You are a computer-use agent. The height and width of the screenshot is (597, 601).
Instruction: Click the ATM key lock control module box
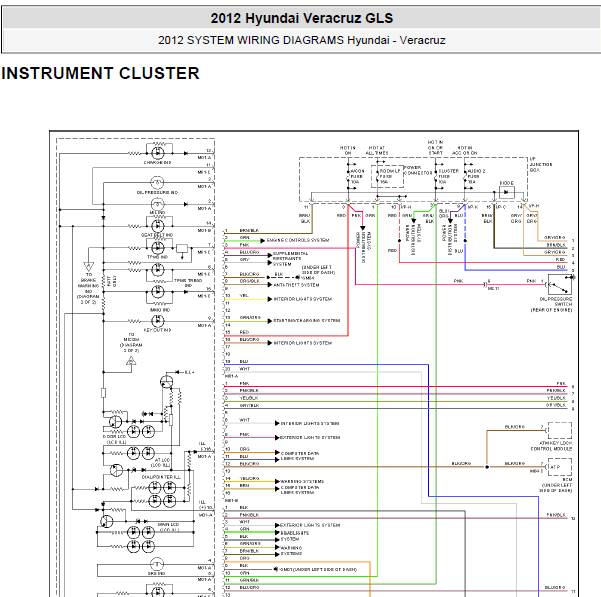tap(560, 431)
